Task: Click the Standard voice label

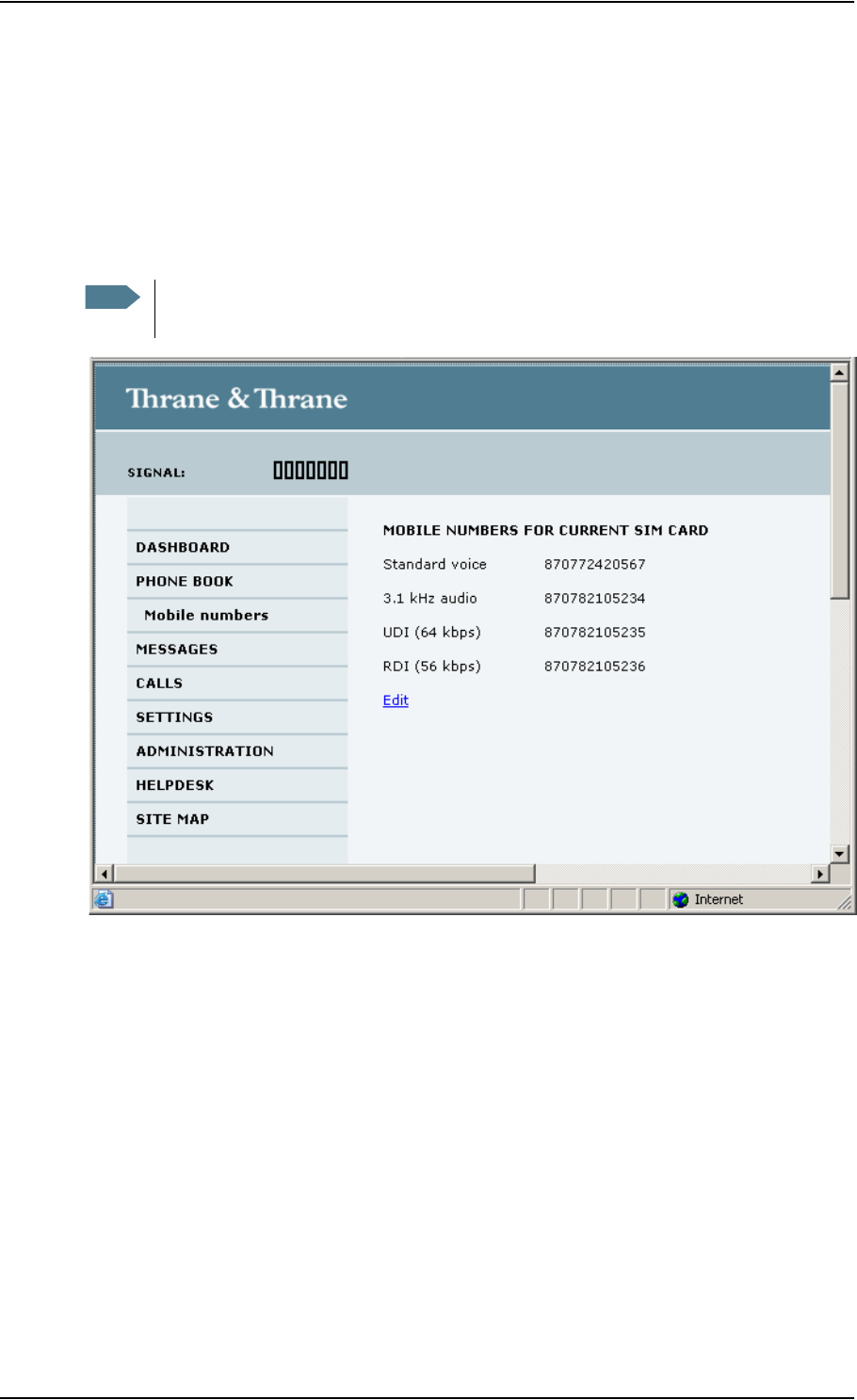Action: (x=435, y=564)
